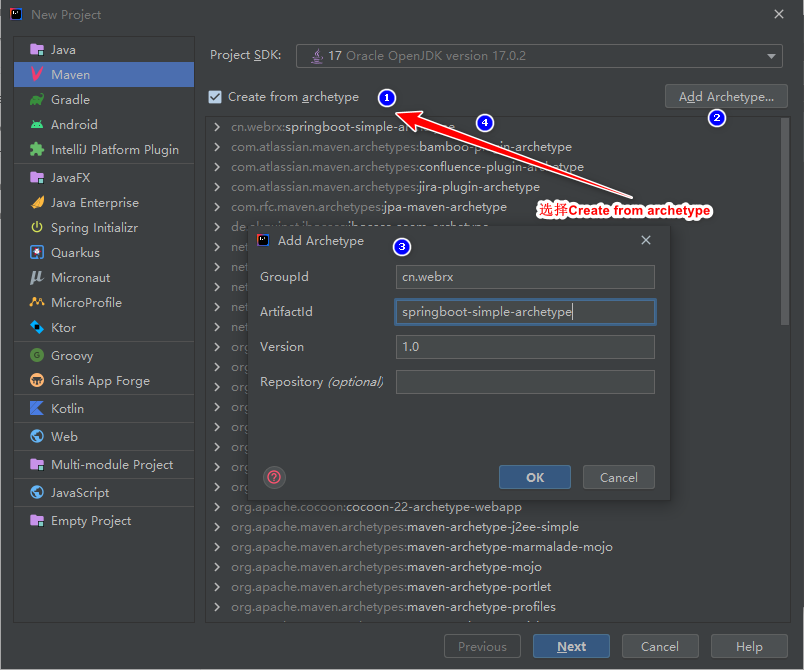Focus the GroupId input field
This screenshot has height=670, width=804.
[x=525, y=277]
